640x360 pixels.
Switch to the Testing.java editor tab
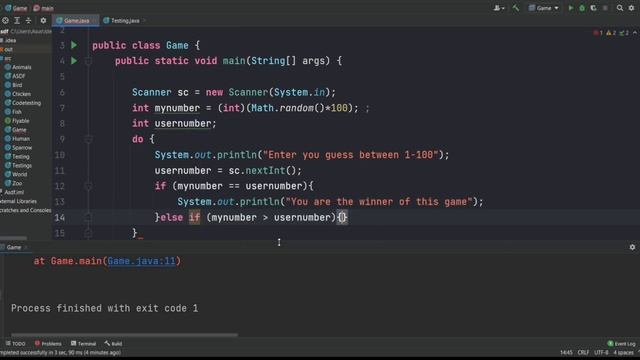[124, 20]
